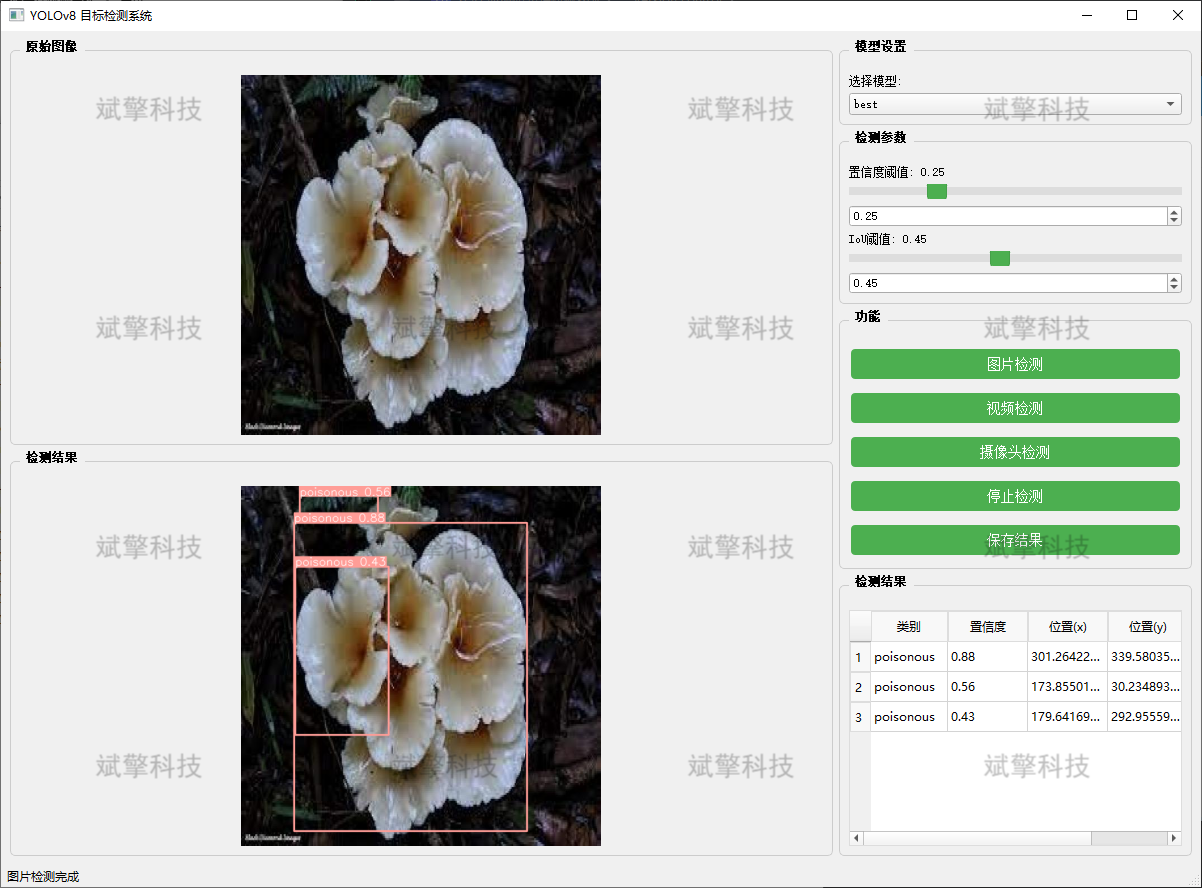Click the 301.26422 x-position cell
This screenshot has width=1202, height=888.
1068,657
